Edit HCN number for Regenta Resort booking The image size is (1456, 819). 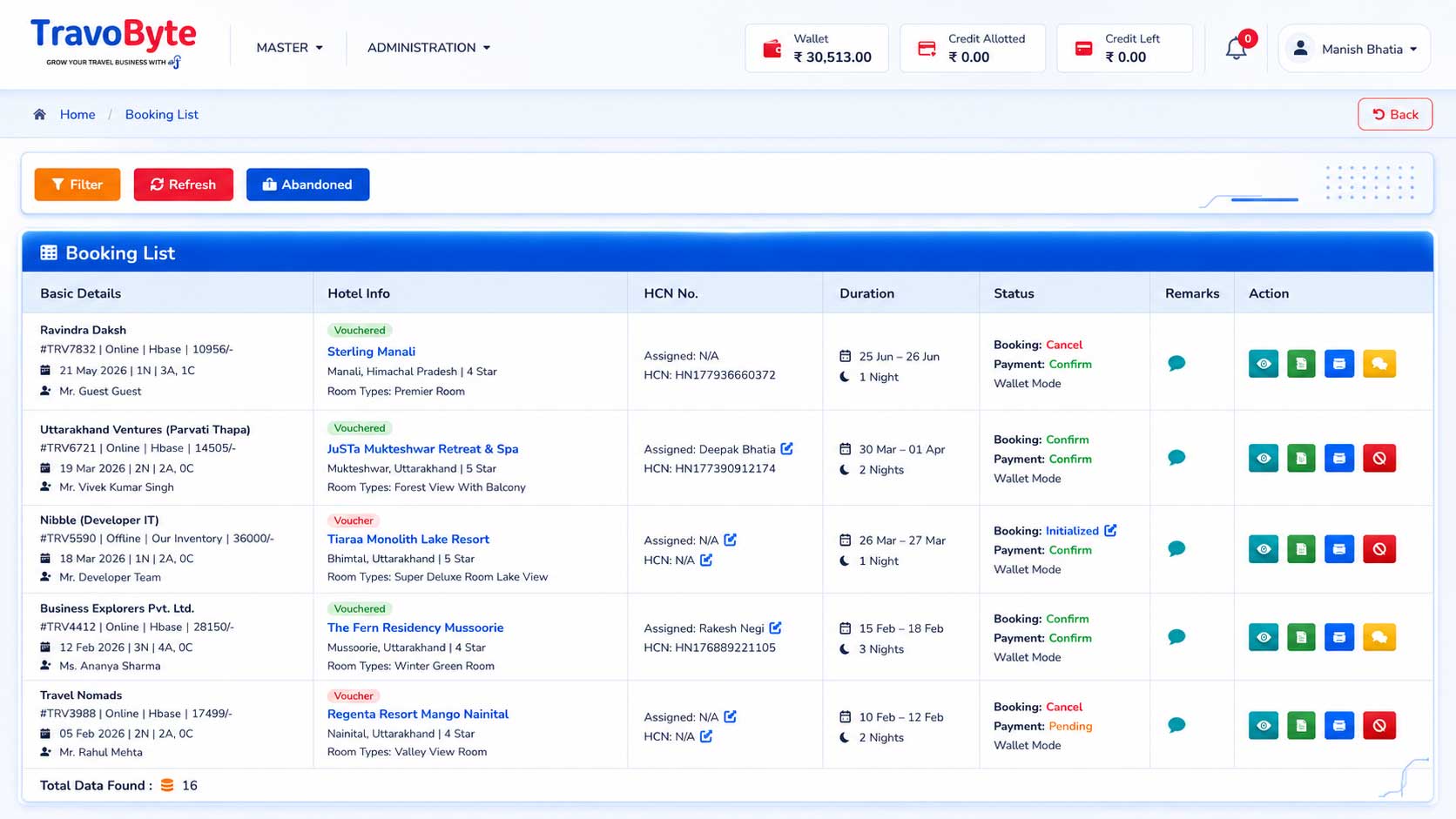click(706, 736)
